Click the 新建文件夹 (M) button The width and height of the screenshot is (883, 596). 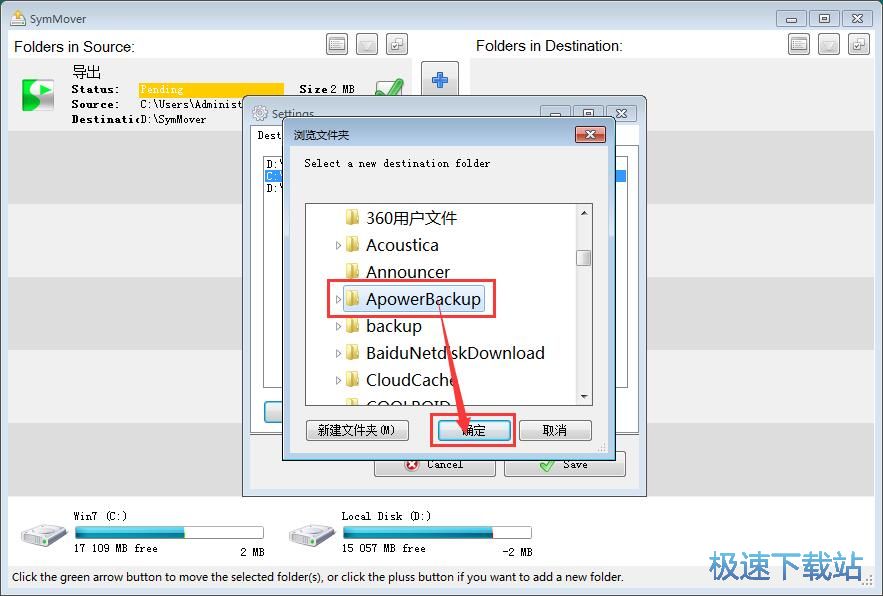357,430
